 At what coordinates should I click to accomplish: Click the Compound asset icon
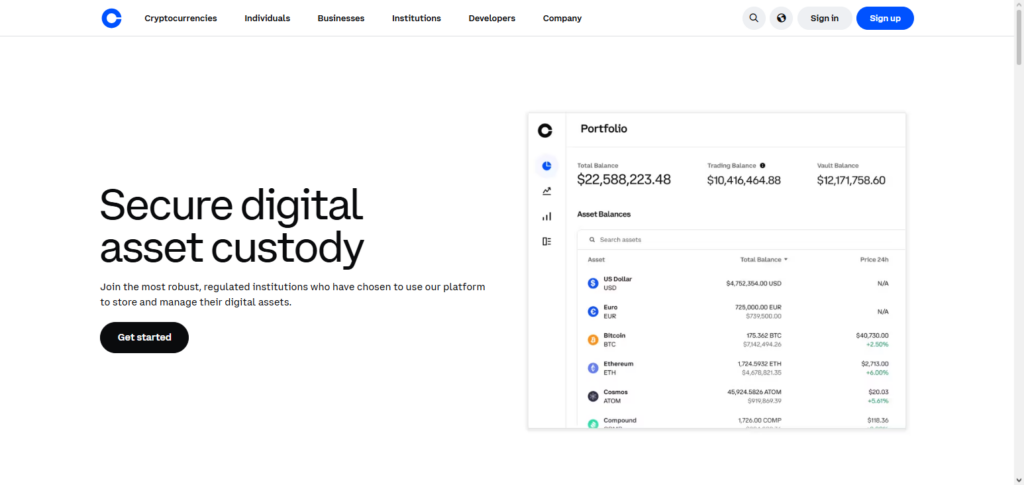pyautogui.click(x=593, y=424)
